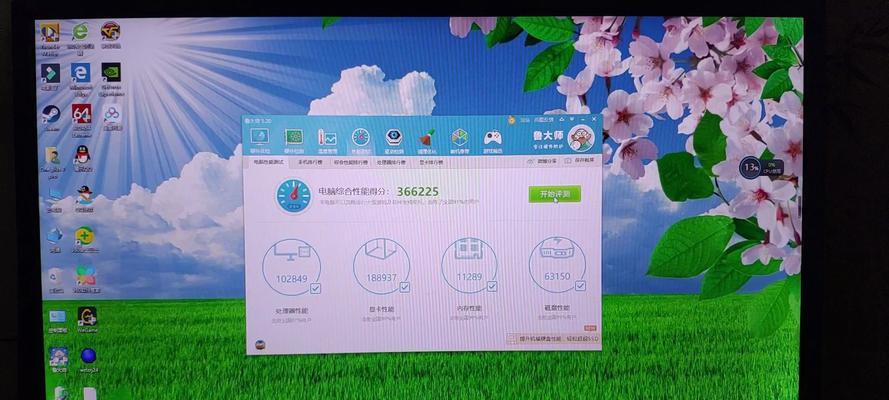Click the Master Lu cartoon avatar
The image size is (889, 400).
tap(581, 139)
